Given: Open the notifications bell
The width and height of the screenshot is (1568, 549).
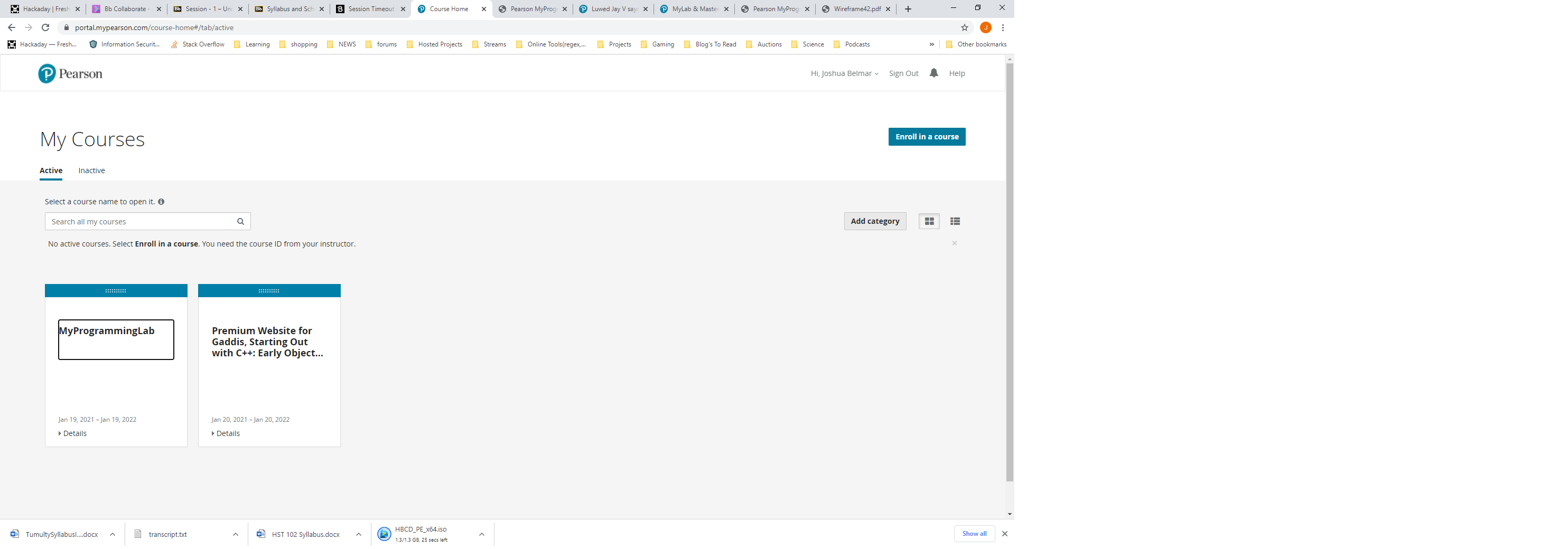Looking at the screenshot, I should tap(934, 73).
